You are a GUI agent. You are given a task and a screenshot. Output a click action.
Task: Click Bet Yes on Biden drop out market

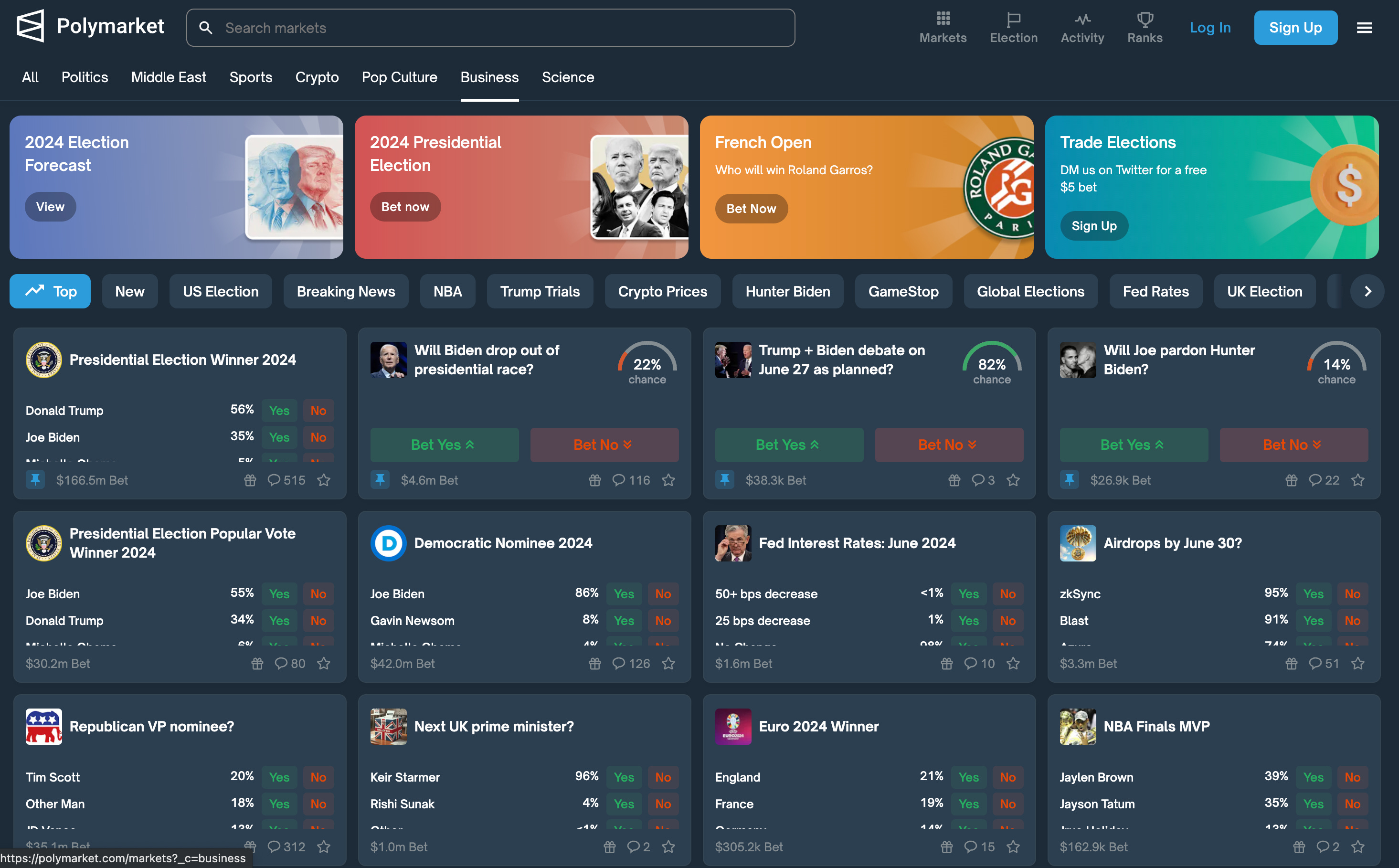(445, 445)
